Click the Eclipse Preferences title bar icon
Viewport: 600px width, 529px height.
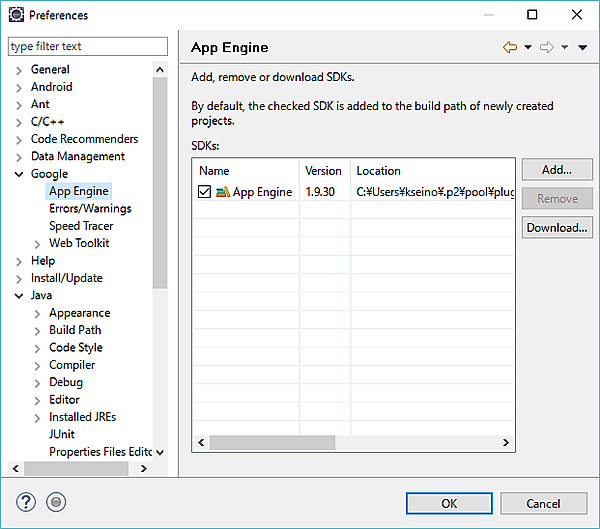[16, 15]
